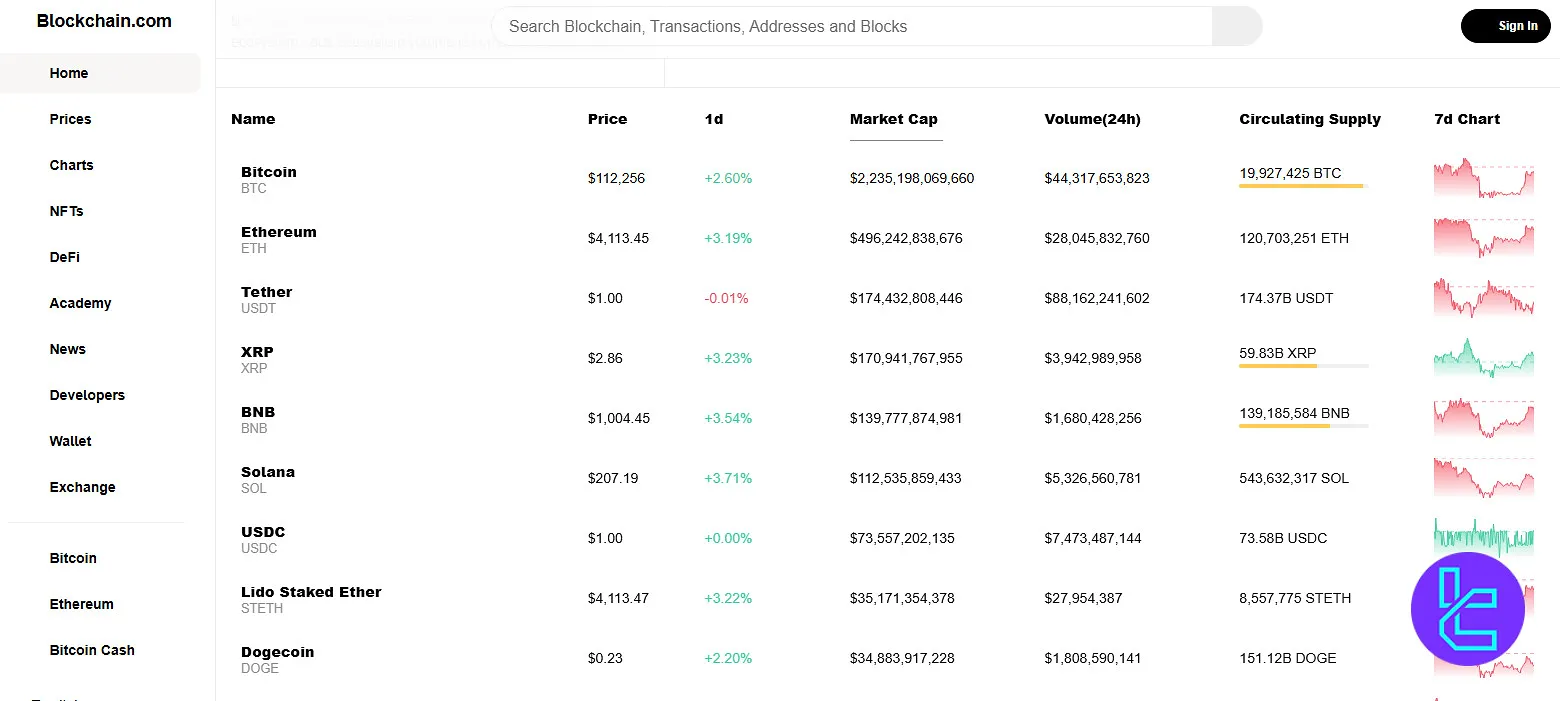Sort the table by Market Cap

pos(893,119)
